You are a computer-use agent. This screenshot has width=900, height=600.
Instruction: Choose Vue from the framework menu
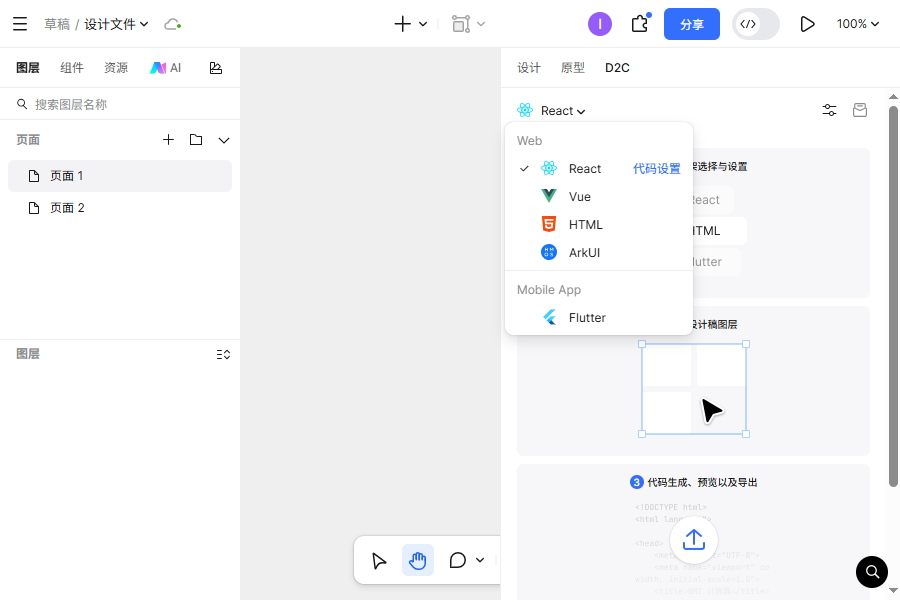click(x=599, y=196)
